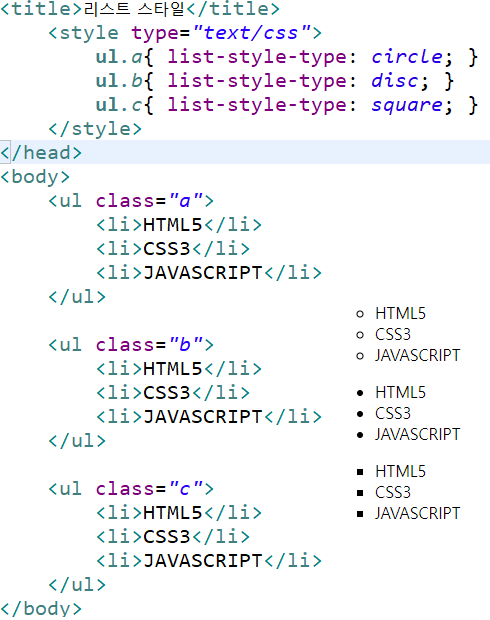Screen dimensions: 490x620
Task: Click JAVASCRIPT list item code in class a list
Action: click(209, 273)
